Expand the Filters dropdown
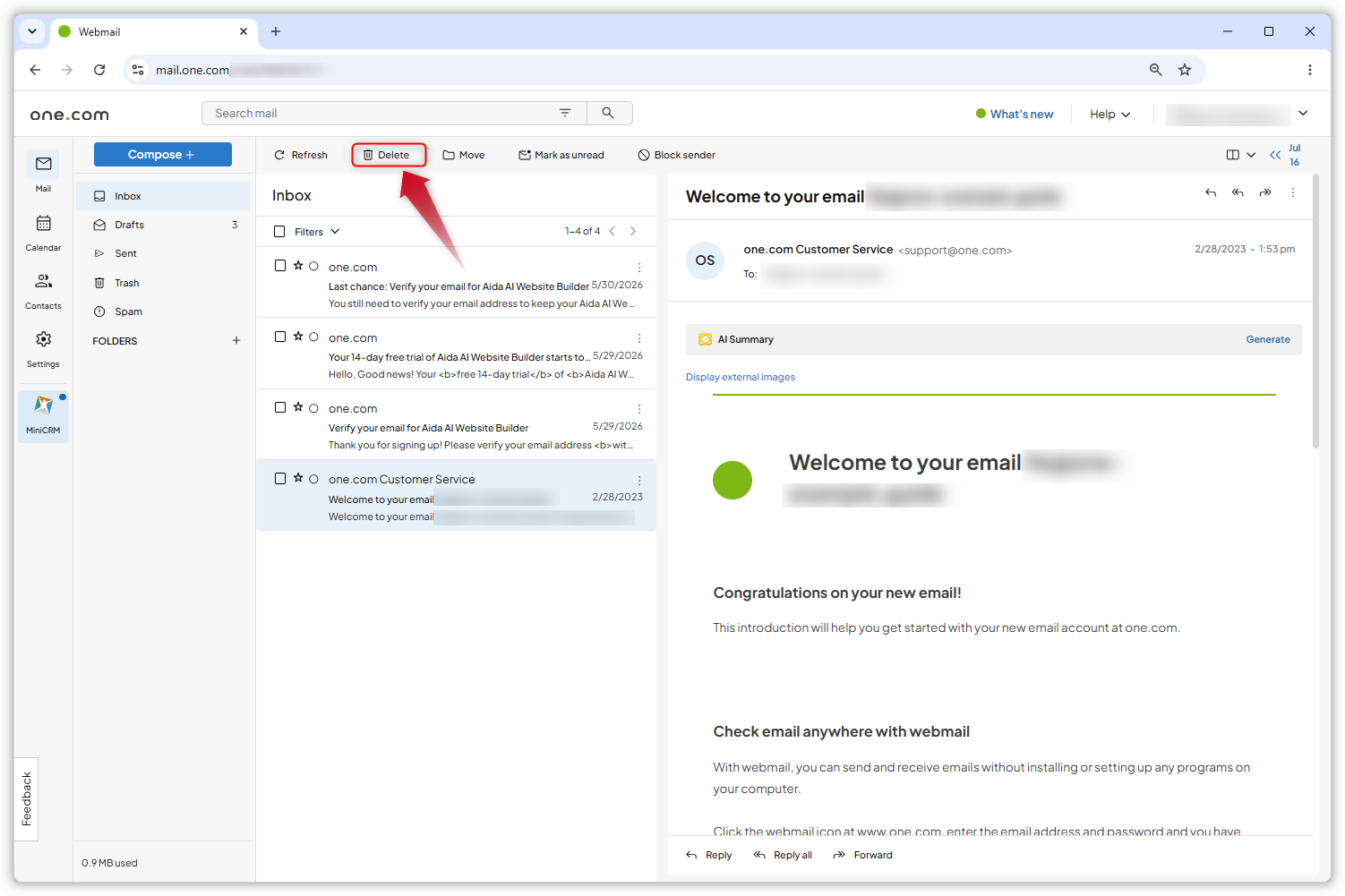Screen dimensions: 1345x896 click(x=317, y=231)
